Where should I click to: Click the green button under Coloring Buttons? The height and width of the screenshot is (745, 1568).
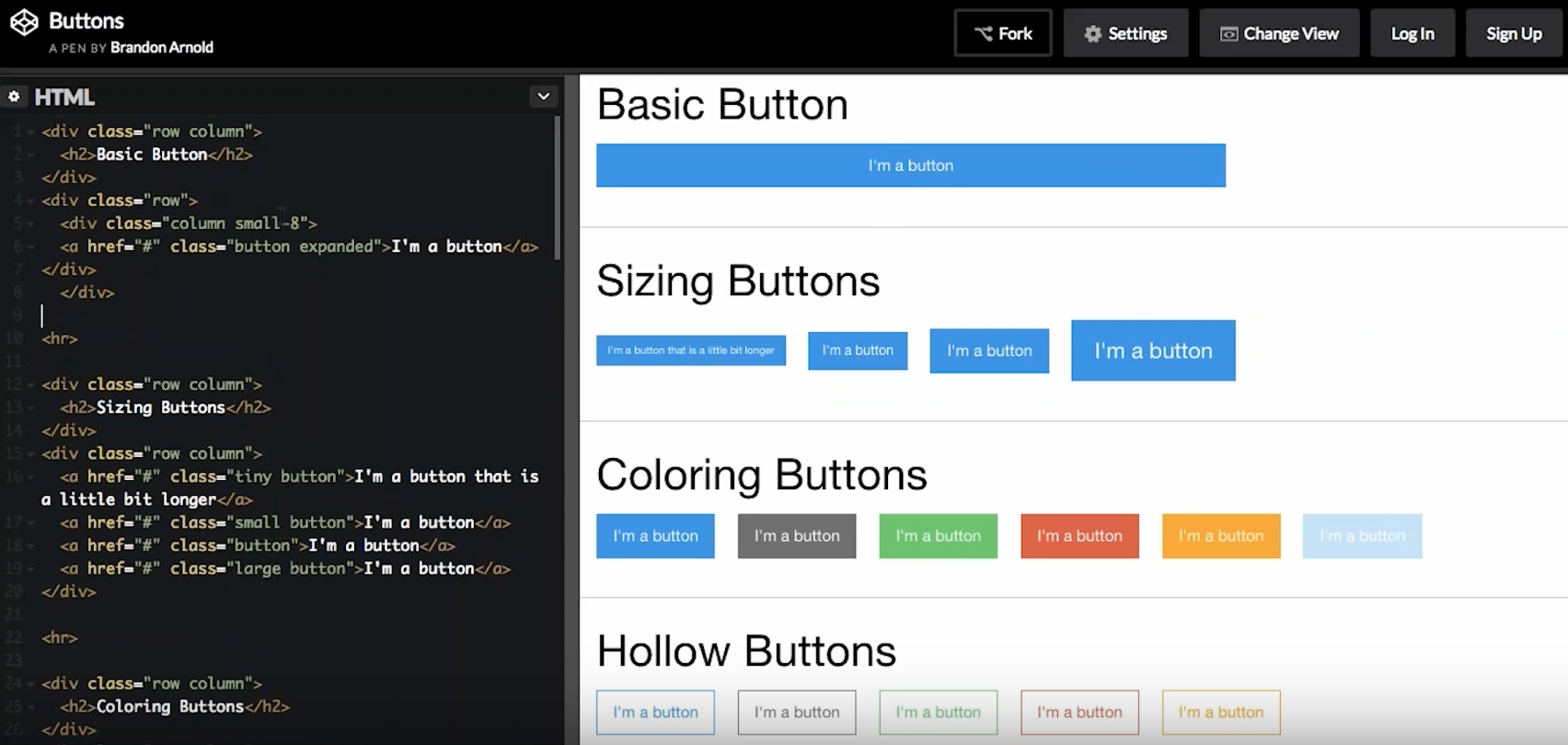pos(938,536)
